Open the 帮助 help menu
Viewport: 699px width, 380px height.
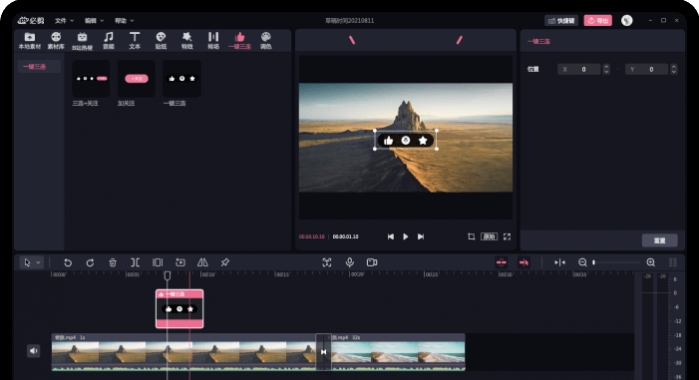click(124, 21)
